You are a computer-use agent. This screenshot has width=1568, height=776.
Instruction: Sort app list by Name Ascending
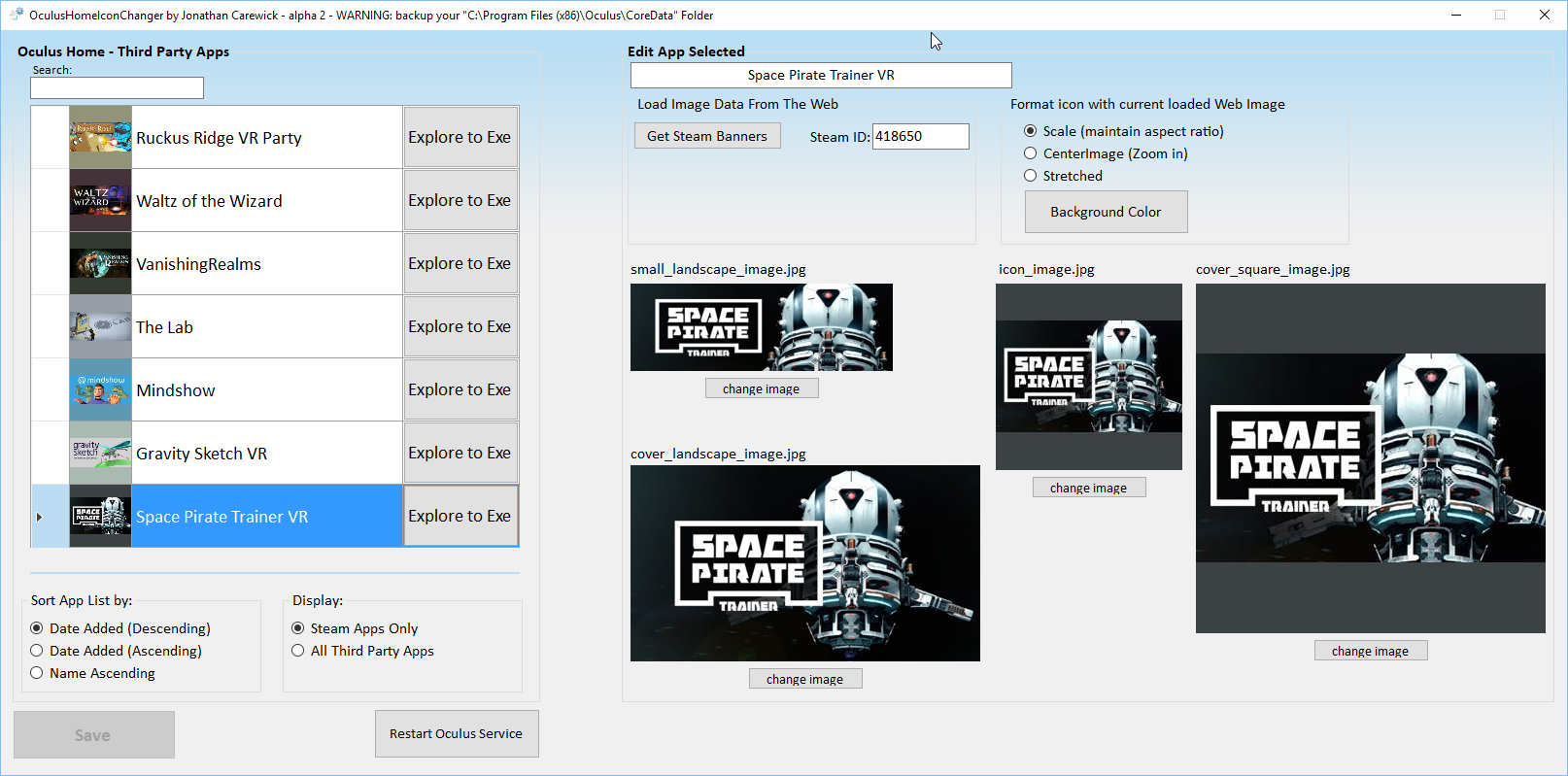pyautogui.click(x=37, y=673)
